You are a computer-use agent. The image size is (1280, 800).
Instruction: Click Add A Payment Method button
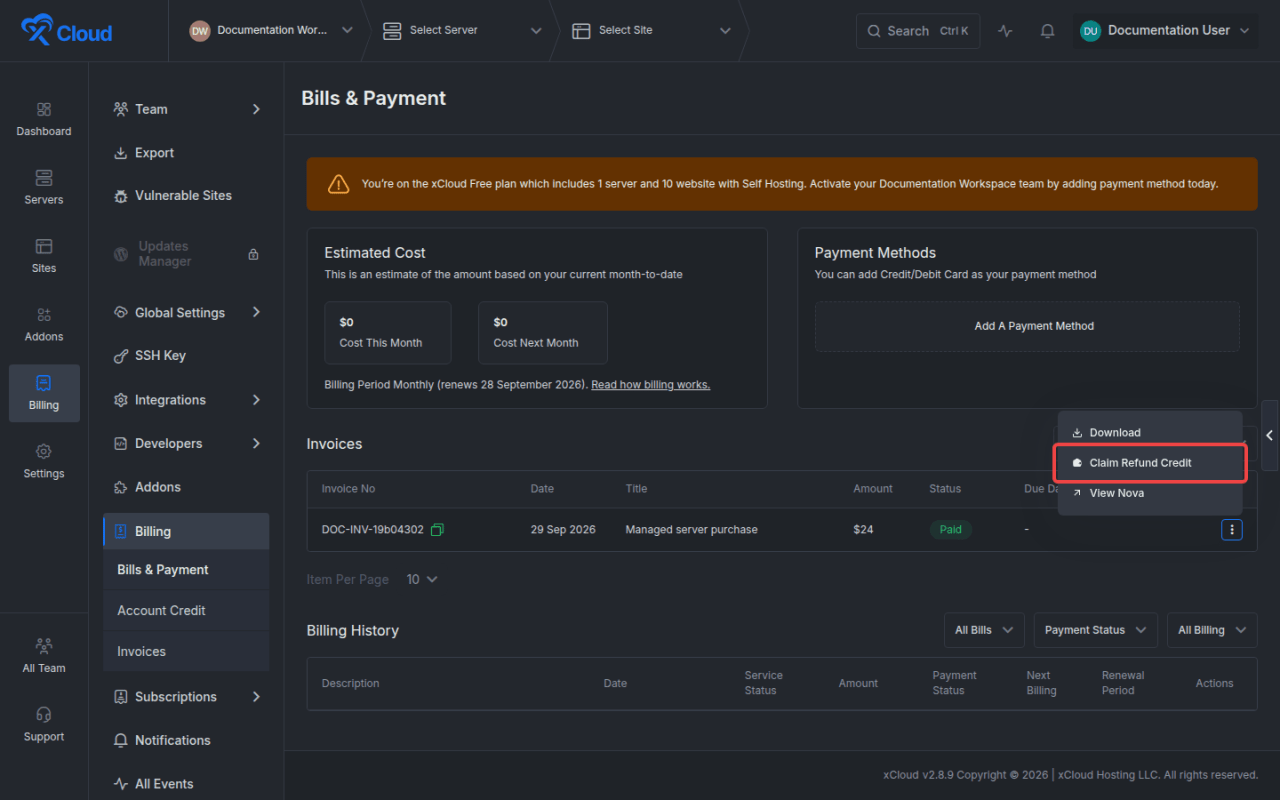(x=1027, y=326)
